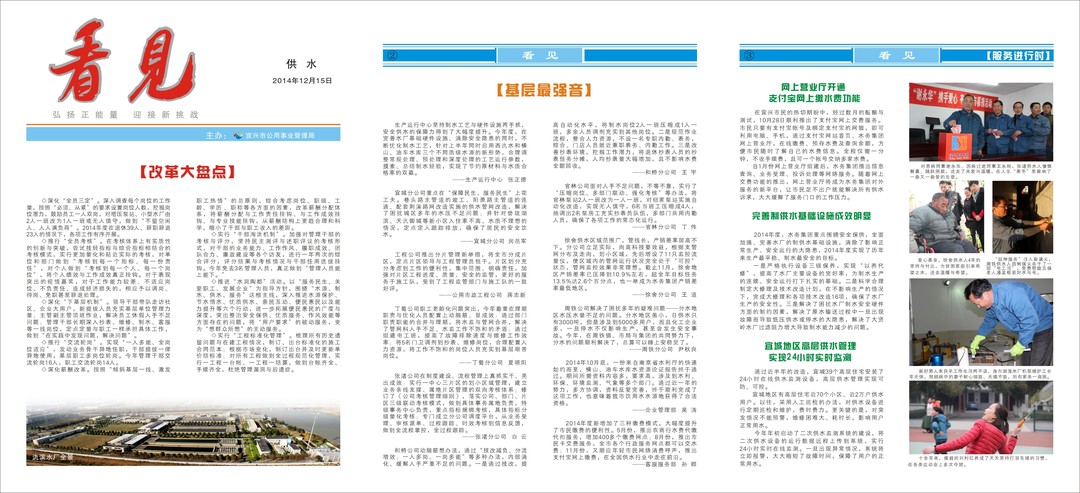Click the 【服务进行时】 header tag

(1019, 56)
